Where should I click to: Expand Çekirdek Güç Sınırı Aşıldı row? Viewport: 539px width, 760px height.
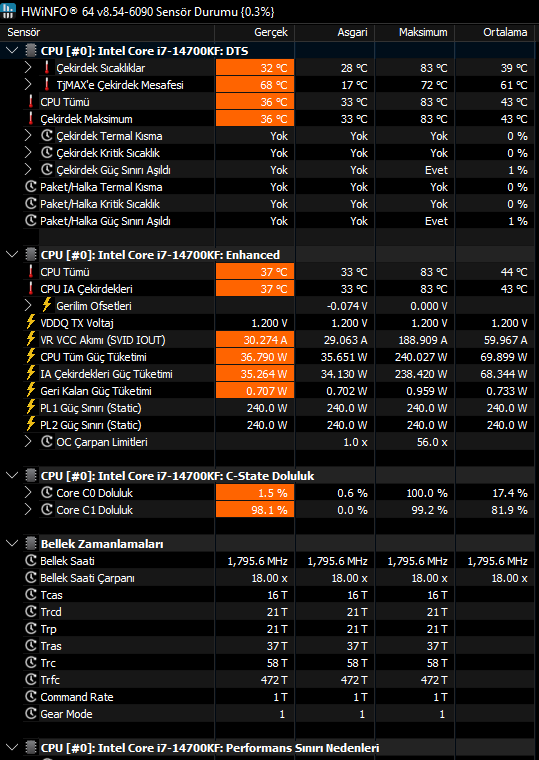(29, 170)
